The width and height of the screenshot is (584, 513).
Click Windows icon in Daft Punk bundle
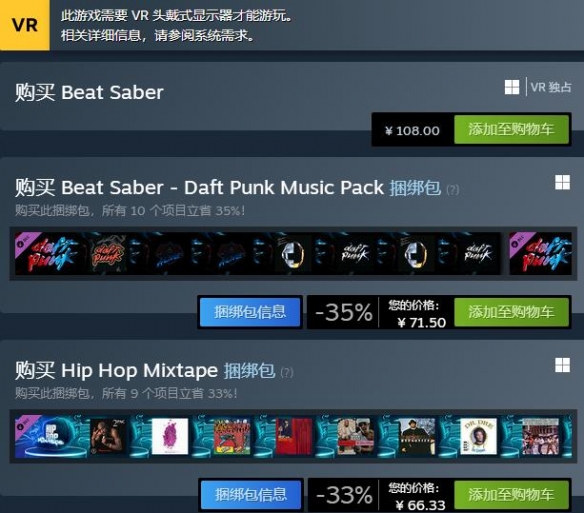point(562,183)
